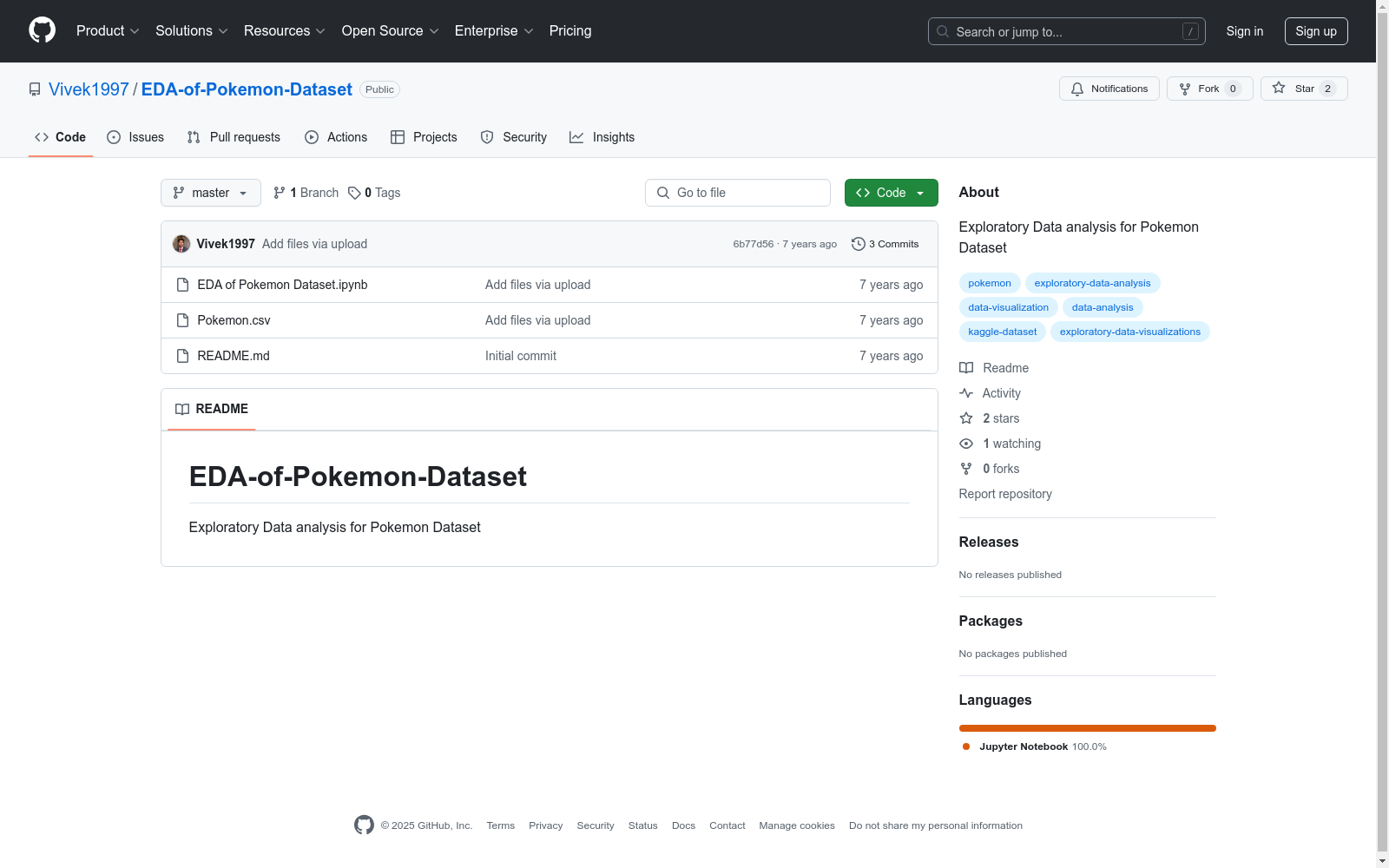Screen dimensions: 1389x868
Task: Open the master branch selector
Action: 211,193
